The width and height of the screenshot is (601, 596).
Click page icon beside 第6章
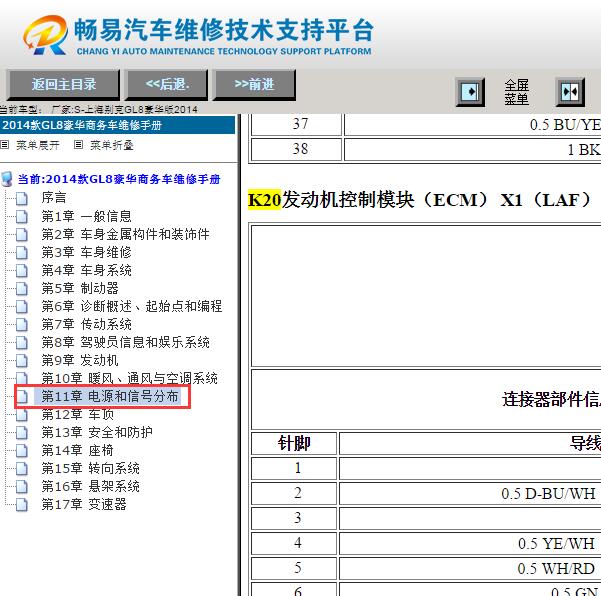click(22, 306)
